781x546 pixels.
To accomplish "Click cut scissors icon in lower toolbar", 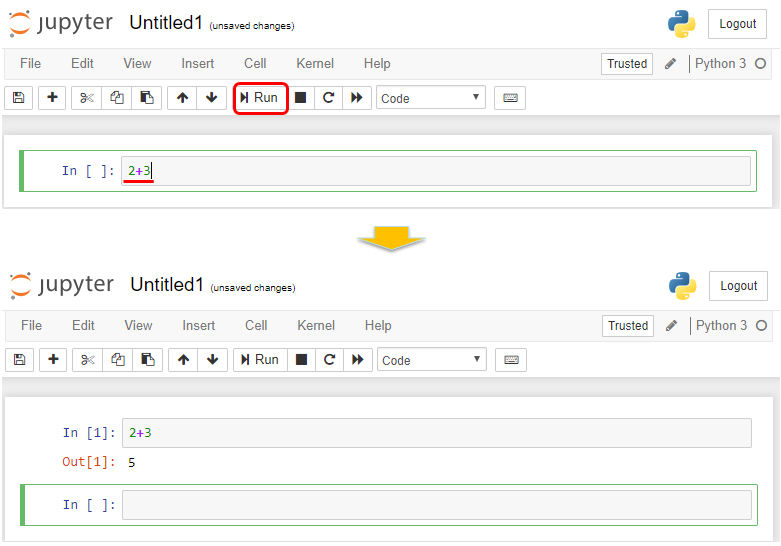I will 88,360.
